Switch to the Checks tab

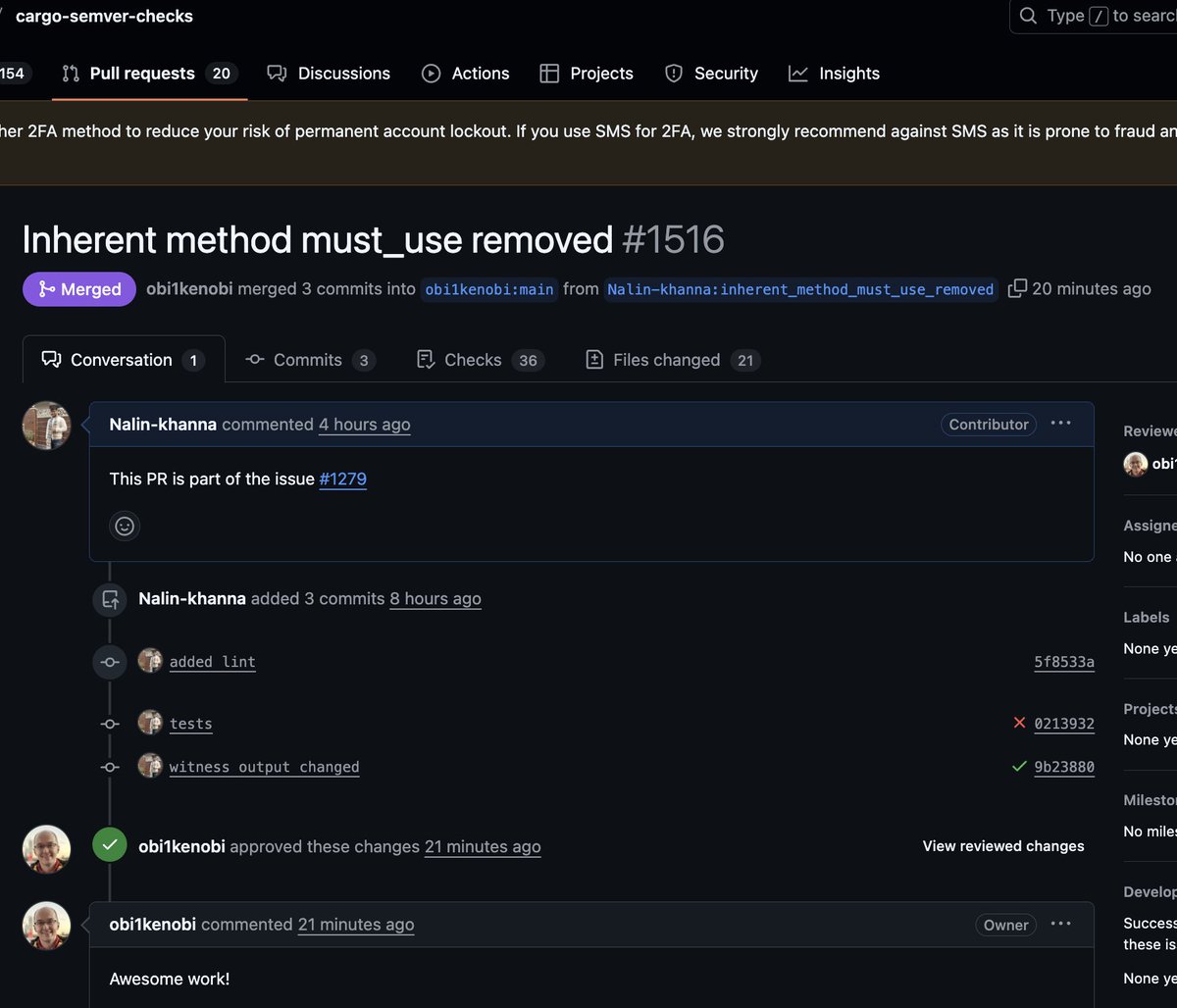click(480, 360)
